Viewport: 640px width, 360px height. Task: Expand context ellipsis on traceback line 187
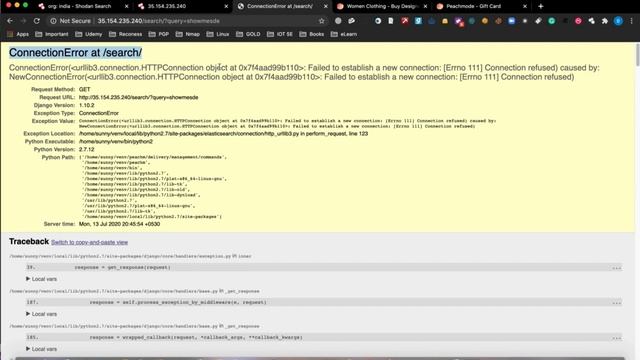pos(616,302)
